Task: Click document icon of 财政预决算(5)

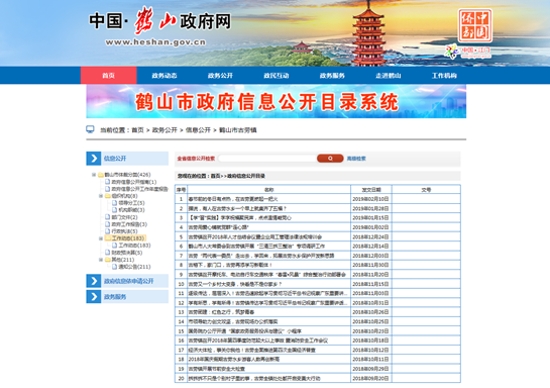Action: pyautogui.click(x=108, y=252)
